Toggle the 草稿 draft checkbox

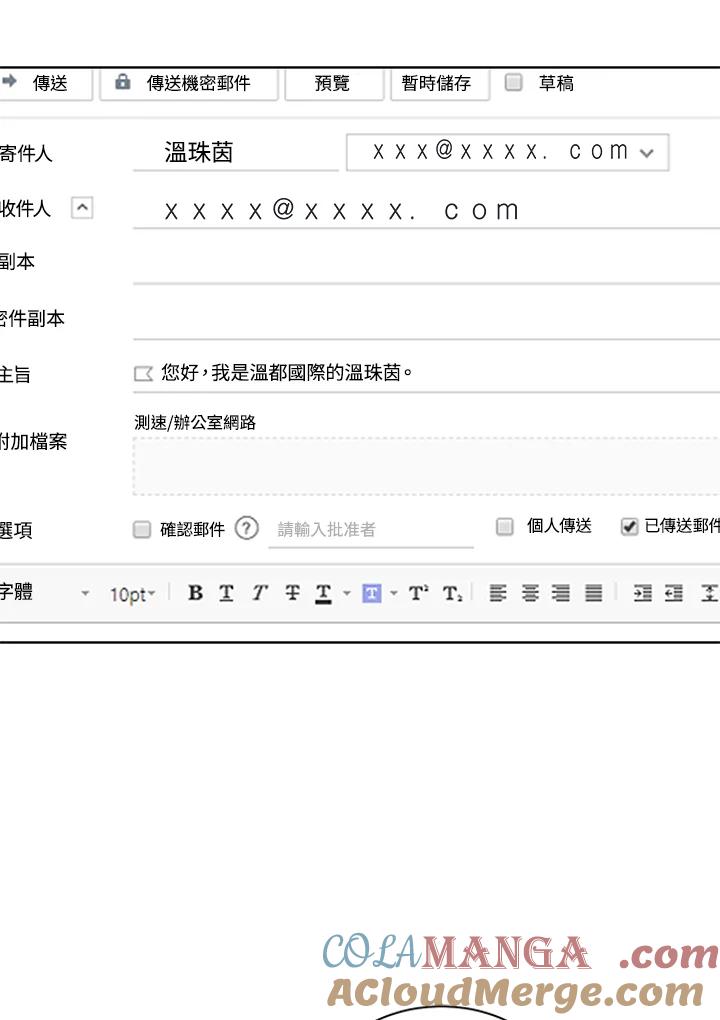(x=513, y=83)
